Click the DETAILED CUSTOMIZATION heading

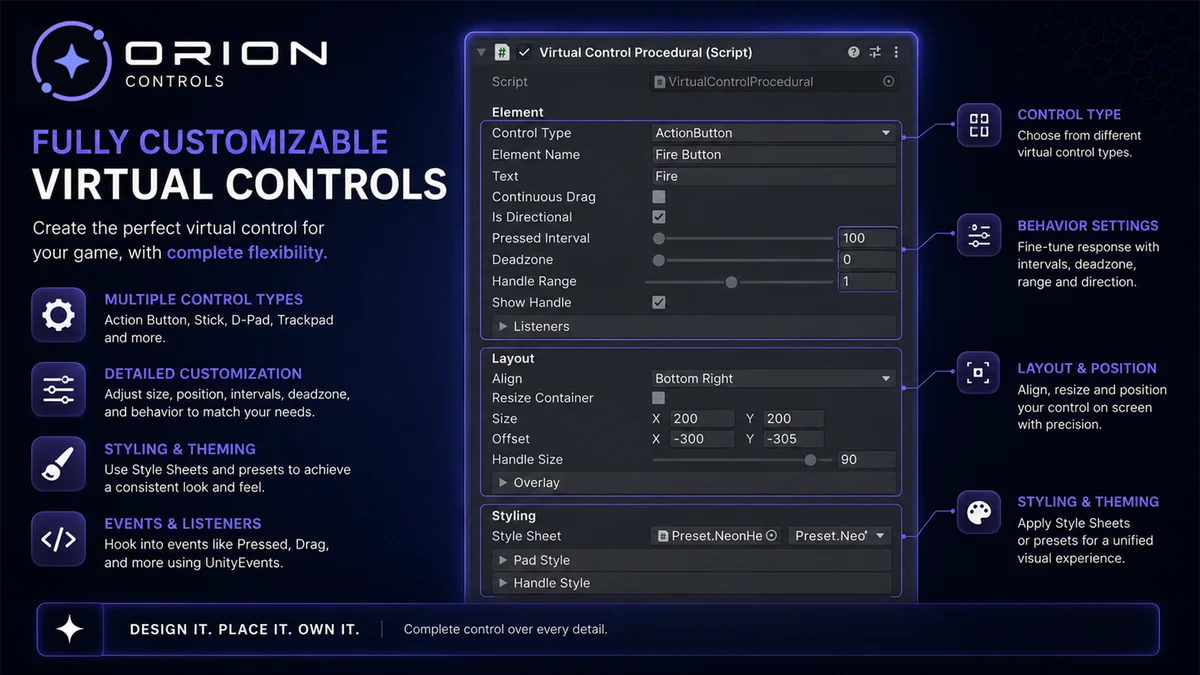pyautogui.click(x=203, y=374)
